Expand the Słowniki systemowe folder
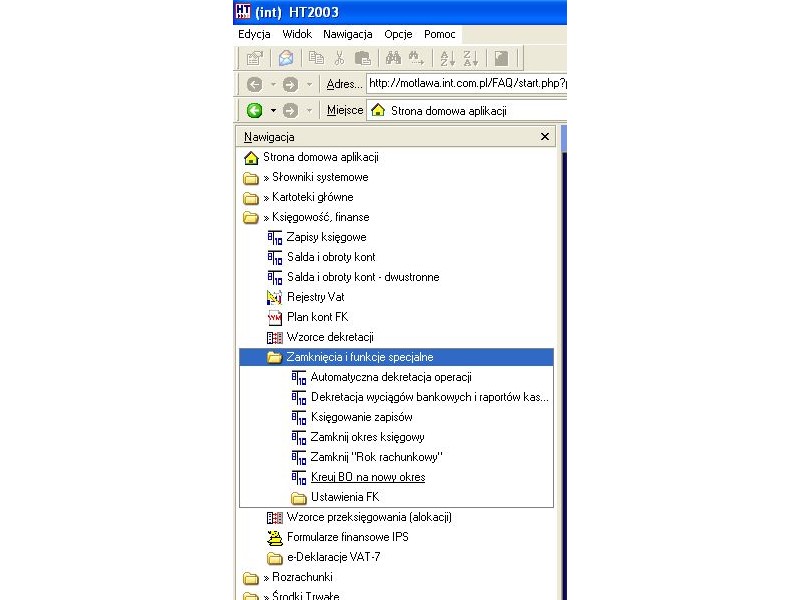Screen dimensions: 800x600 click(x=305, y=178)
